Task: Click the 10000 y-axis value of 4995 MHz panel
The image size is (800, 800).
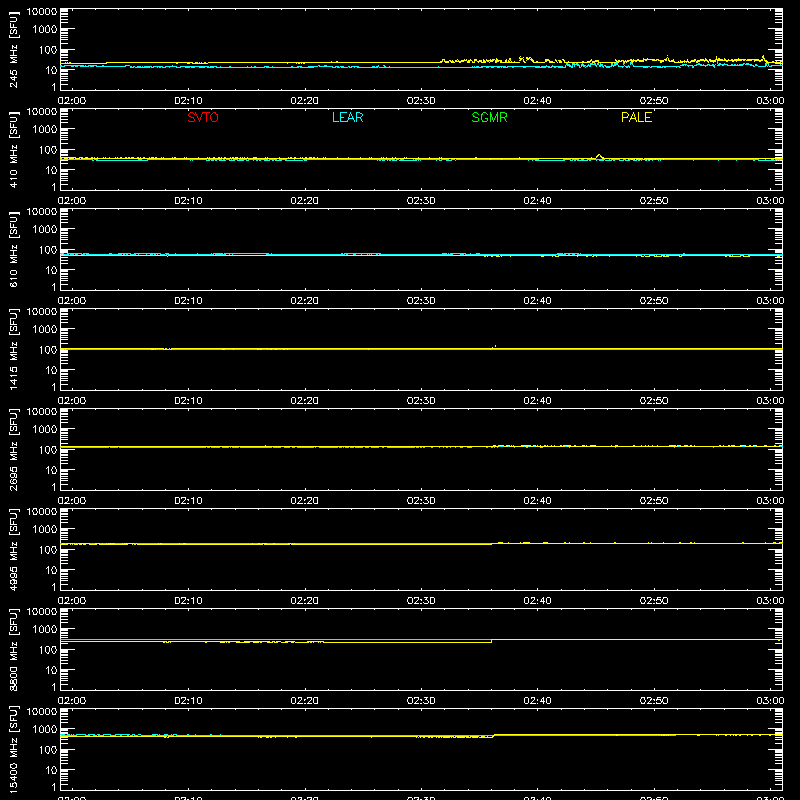Action: [x=42, y=512]
